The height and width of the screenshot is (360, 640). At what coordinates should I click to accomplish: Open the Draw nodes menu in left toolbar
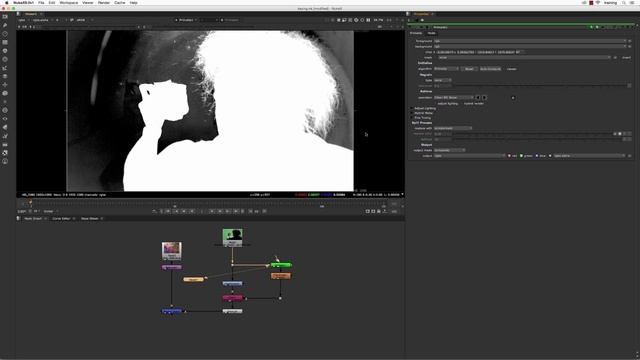click(x=5, y=25)
